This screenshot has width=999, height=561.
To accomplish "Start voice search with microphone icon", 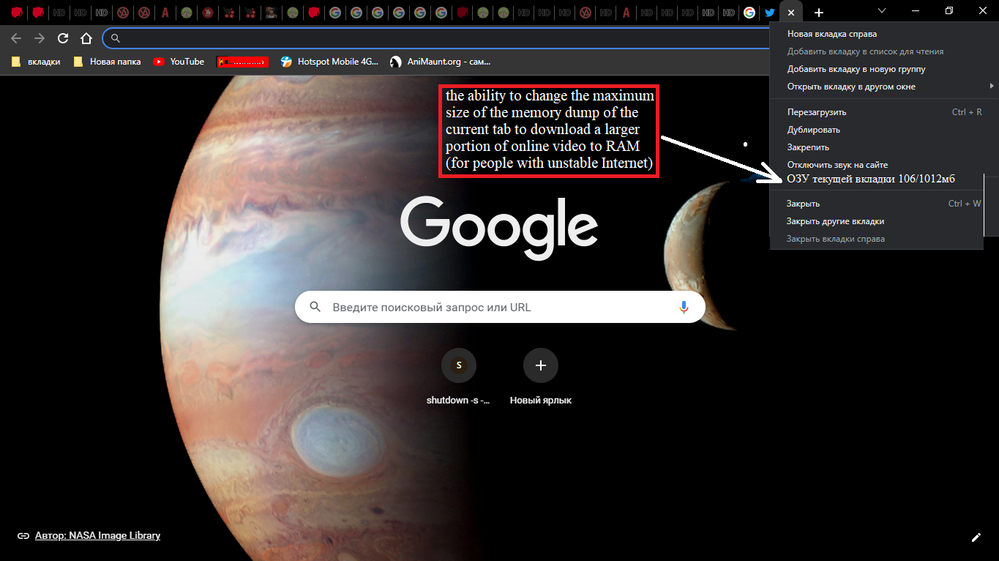I will tap(684, 307).
